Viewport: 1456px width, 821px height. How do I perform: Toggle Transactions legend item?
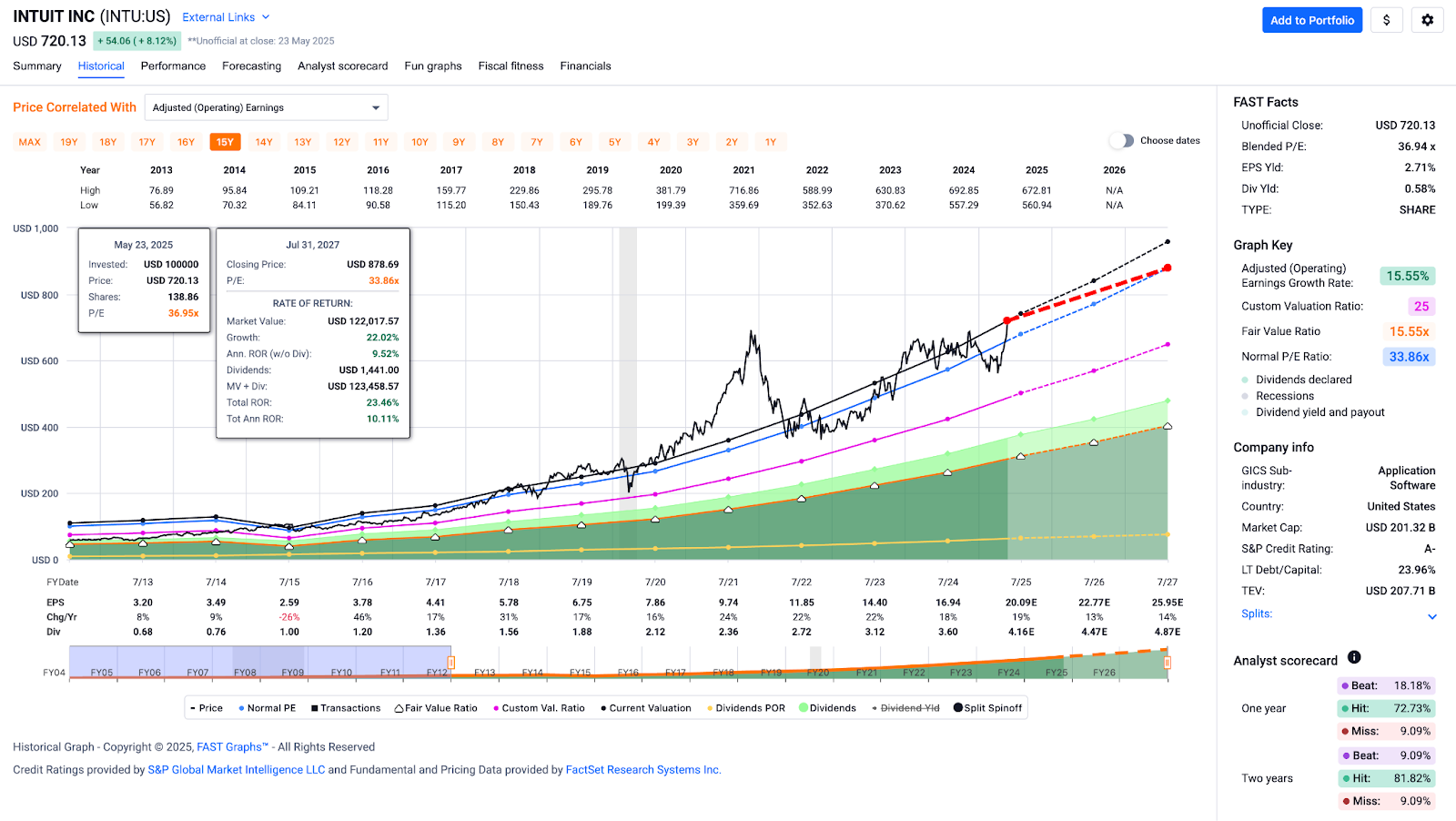point(346,708)
